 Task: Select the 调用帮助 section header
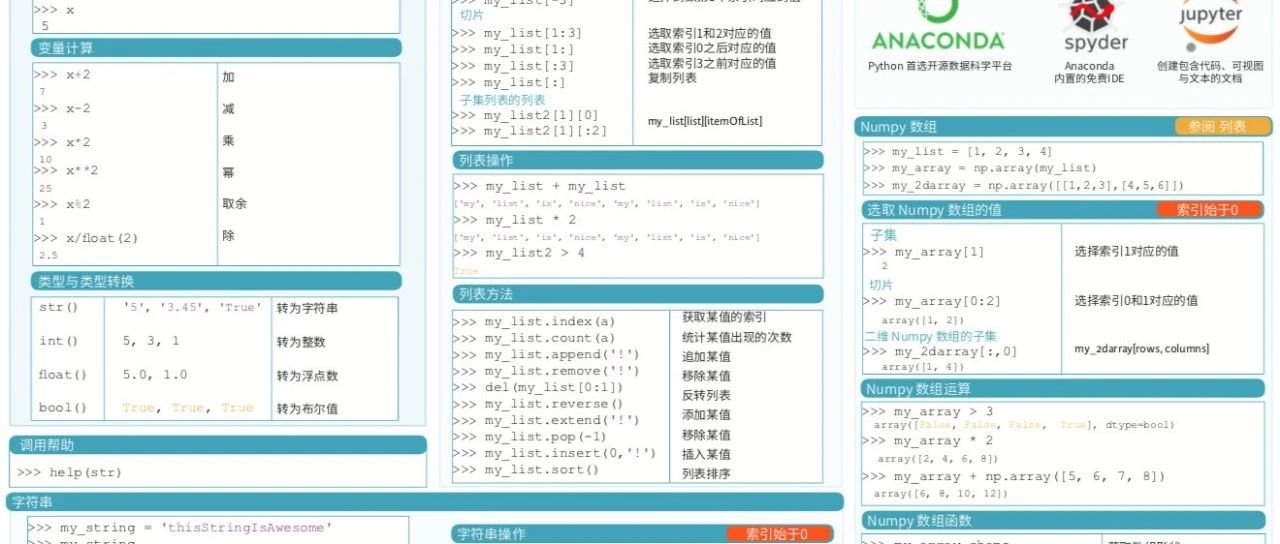point(218,445)
